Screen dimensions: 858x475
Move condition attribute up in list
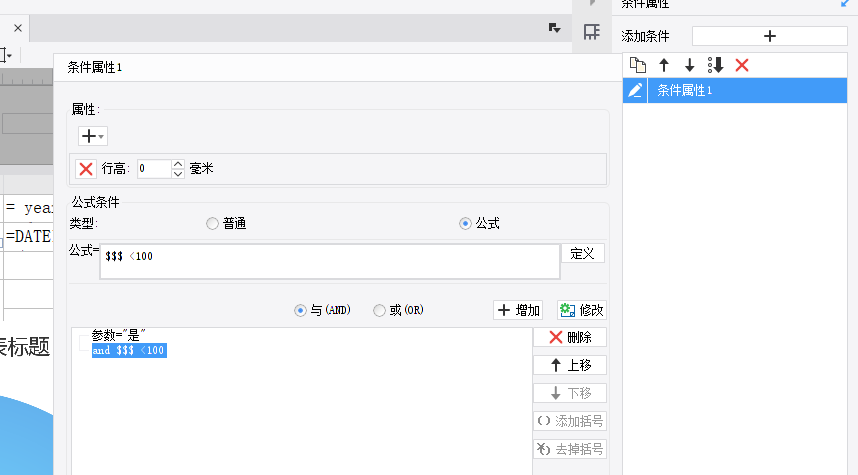pos(664,65)
